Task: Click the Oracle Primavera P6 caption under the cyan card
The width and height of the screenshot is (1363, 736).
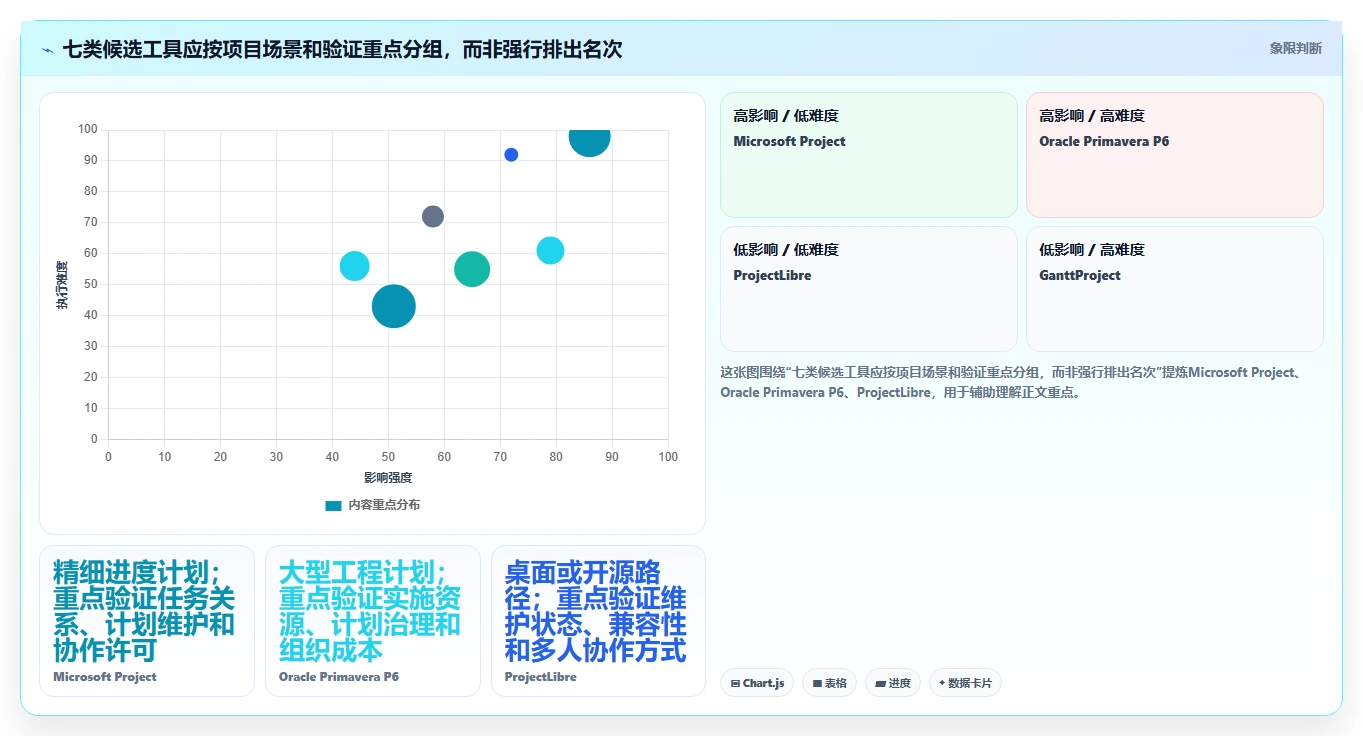Action: click(x=339, y=677)
